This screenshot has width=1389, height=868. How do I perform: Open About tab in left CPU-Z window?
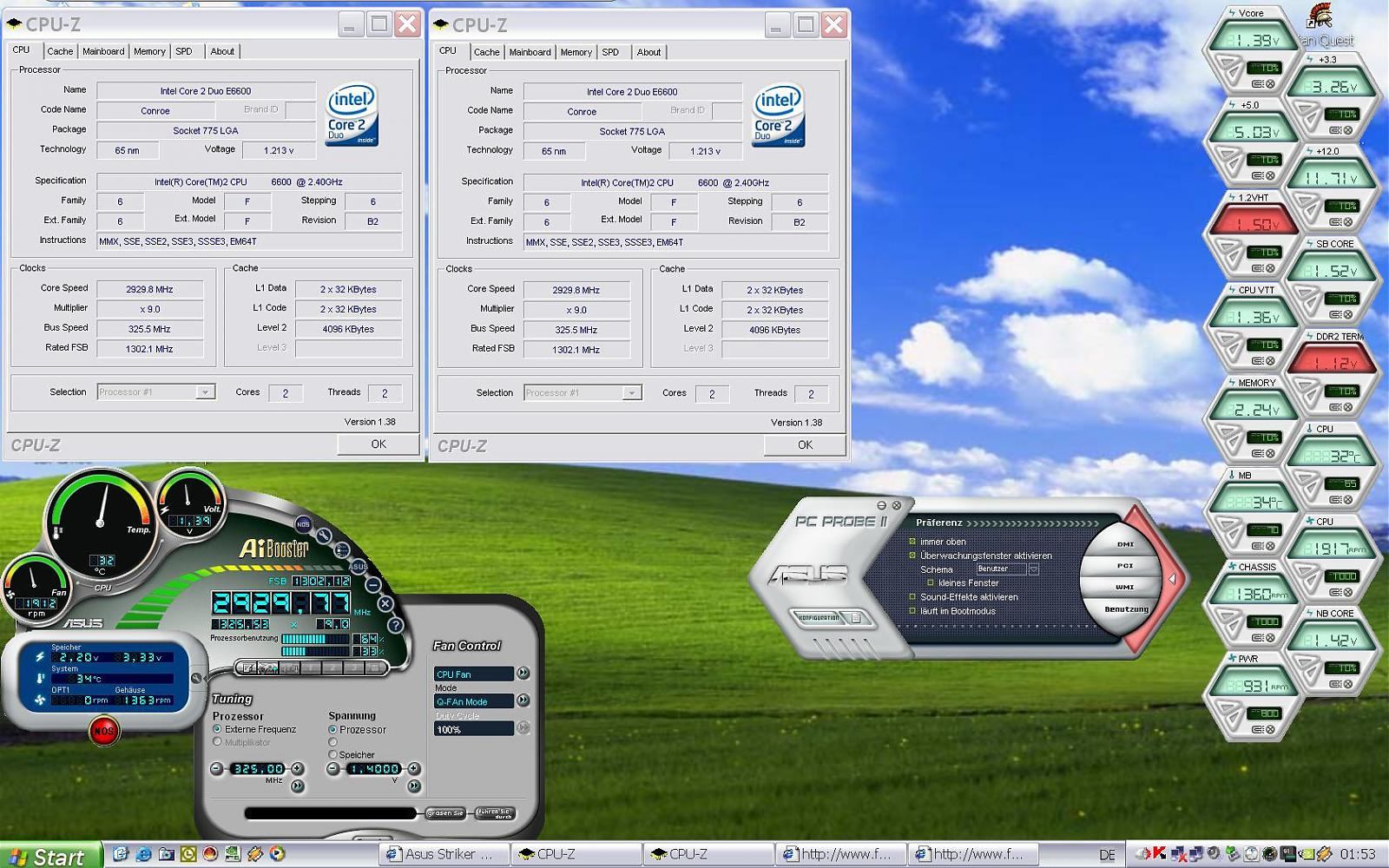[222, 51]
